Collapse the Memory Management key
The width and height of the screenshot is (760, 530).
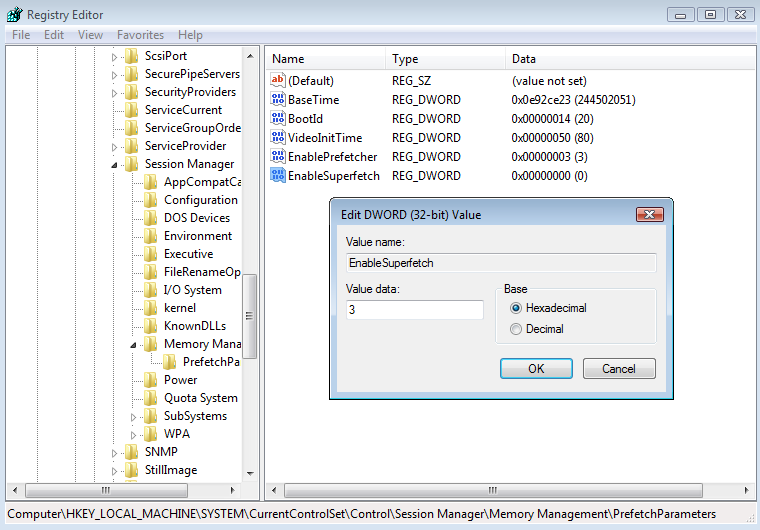coord(133,345)
